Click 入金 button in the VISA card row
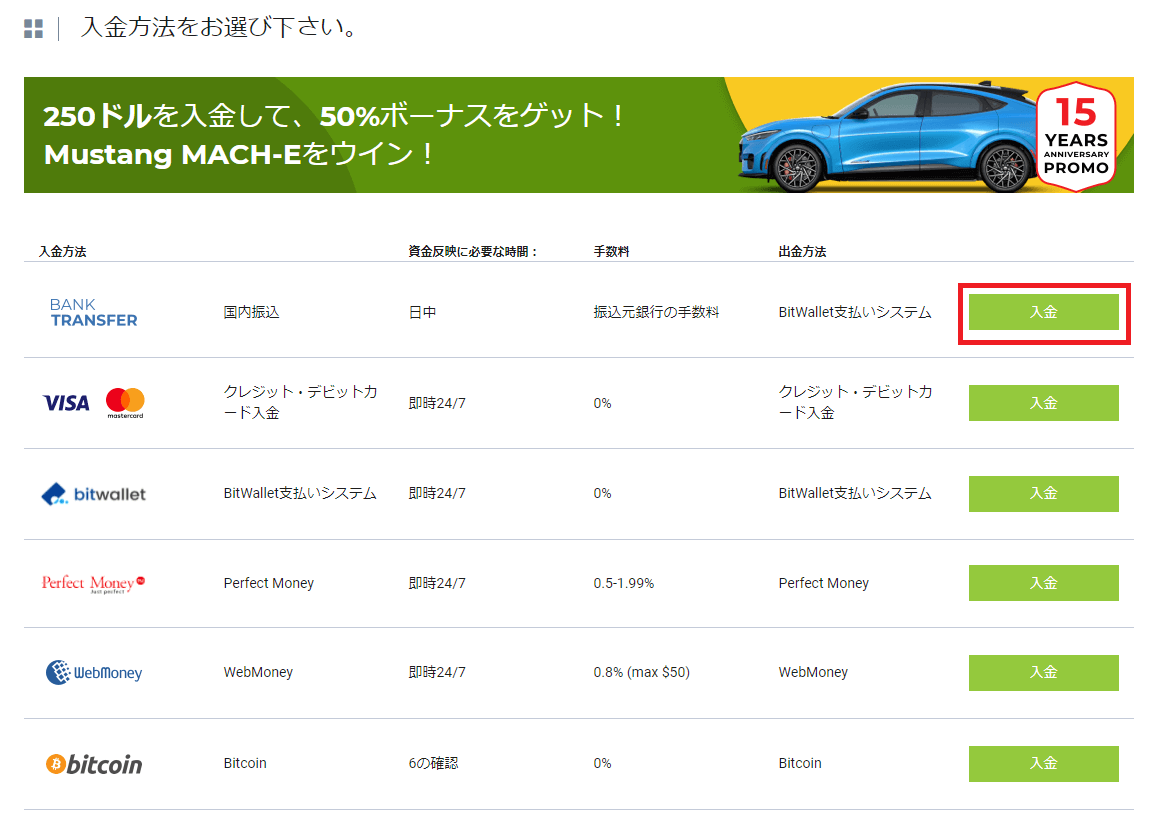 click(1043, 403)
